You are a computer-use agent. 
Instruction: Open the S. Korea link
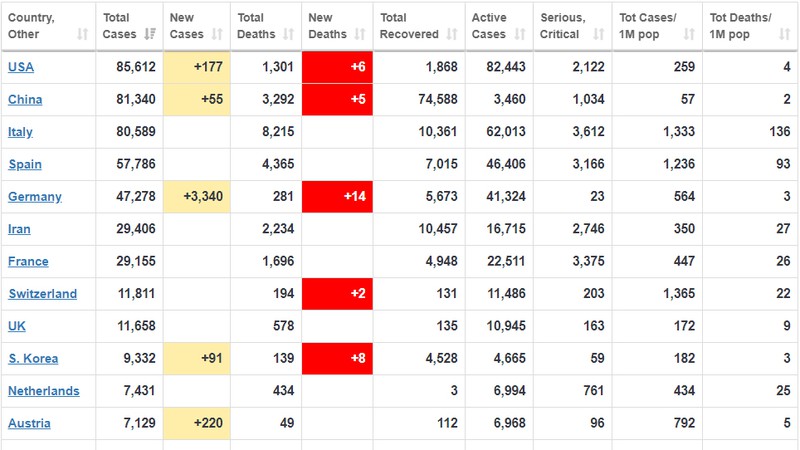(x=33, y=359)
